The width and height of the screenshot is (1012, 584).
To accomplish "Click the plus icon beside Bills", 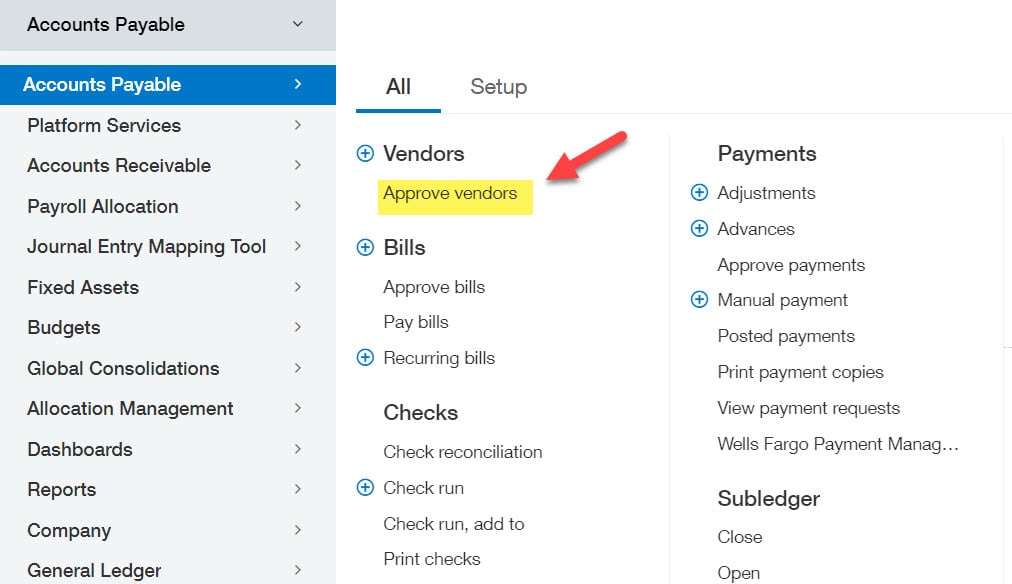I will pyautogui.click(x=365, y=248).
